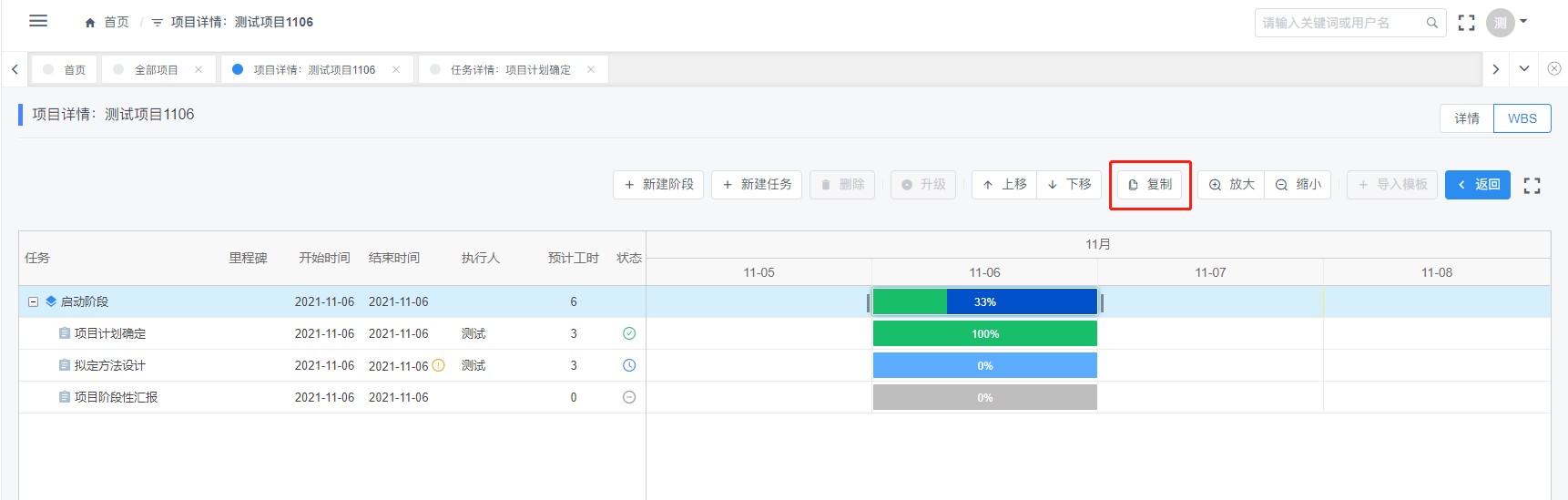The height and width of the screenshot is (500, 1568).
Task: Close the 全部项目 tab
Action: point(199,69)
